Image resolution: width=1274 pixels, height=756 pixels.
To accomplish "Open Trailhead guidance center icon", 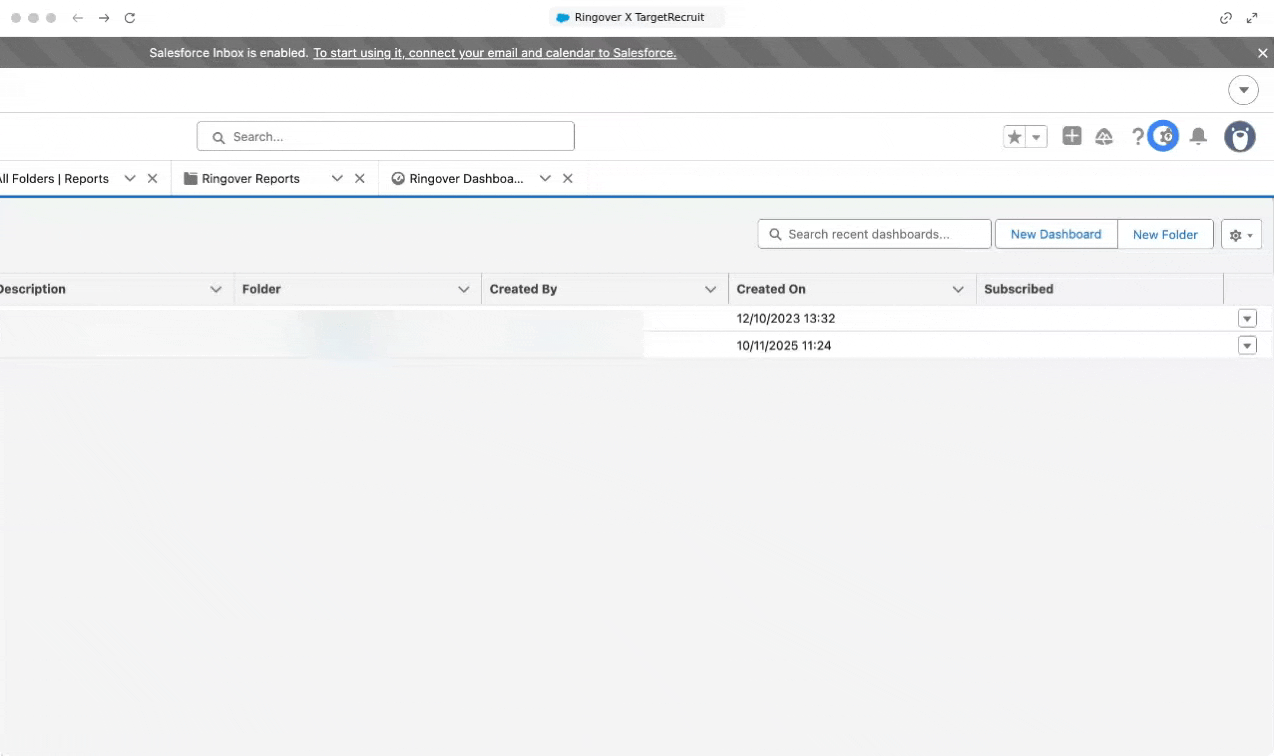I will 1104,137.
